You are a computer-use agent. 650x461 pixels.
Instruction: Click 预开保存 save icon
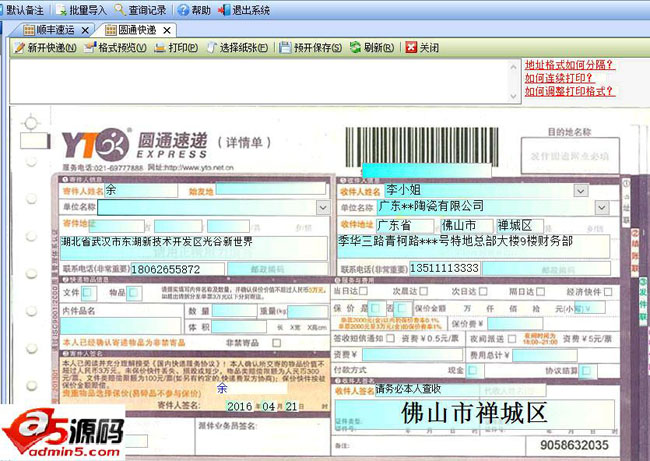[285, 48]
